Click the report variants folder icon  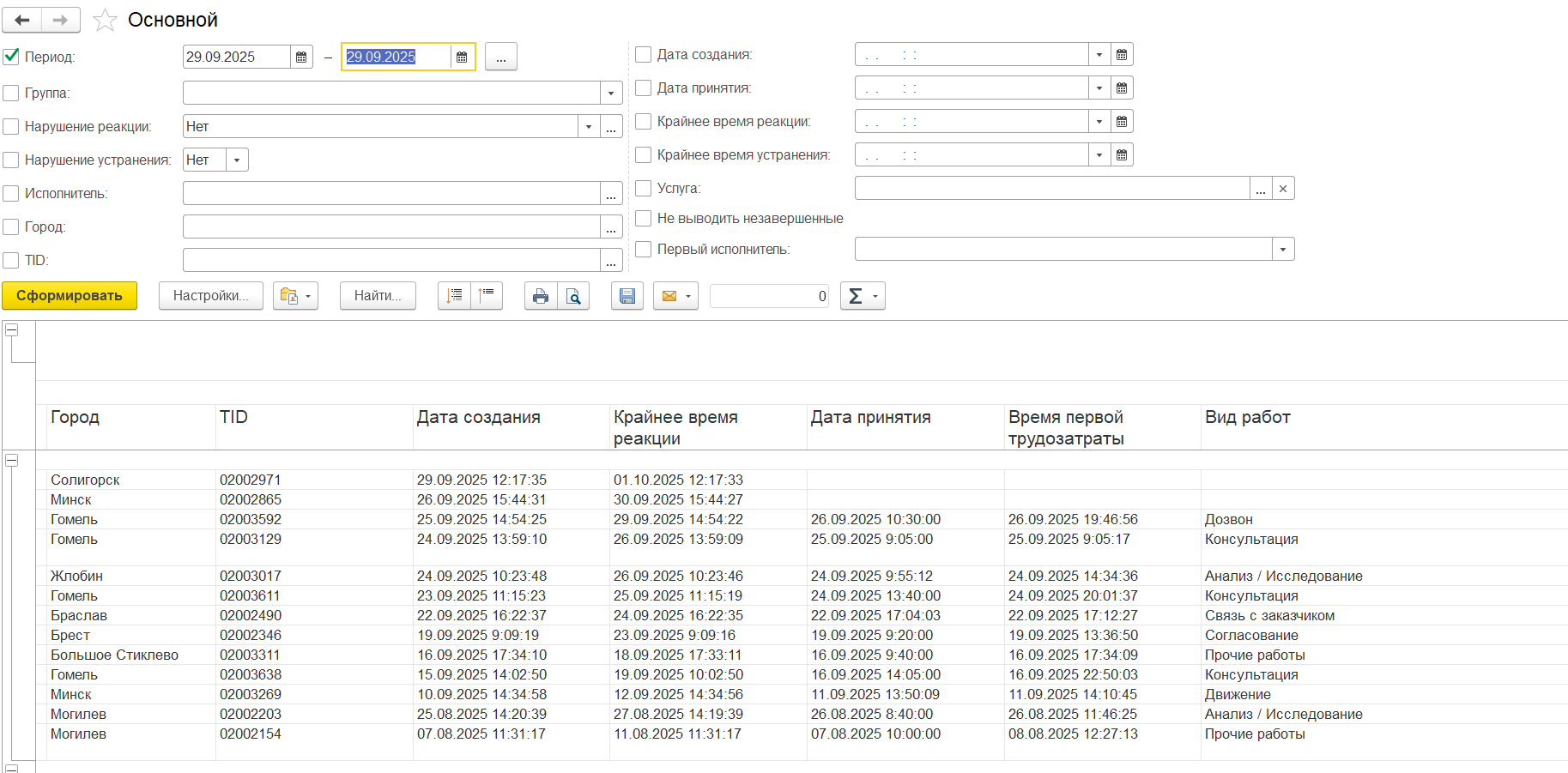click(289, 296)
